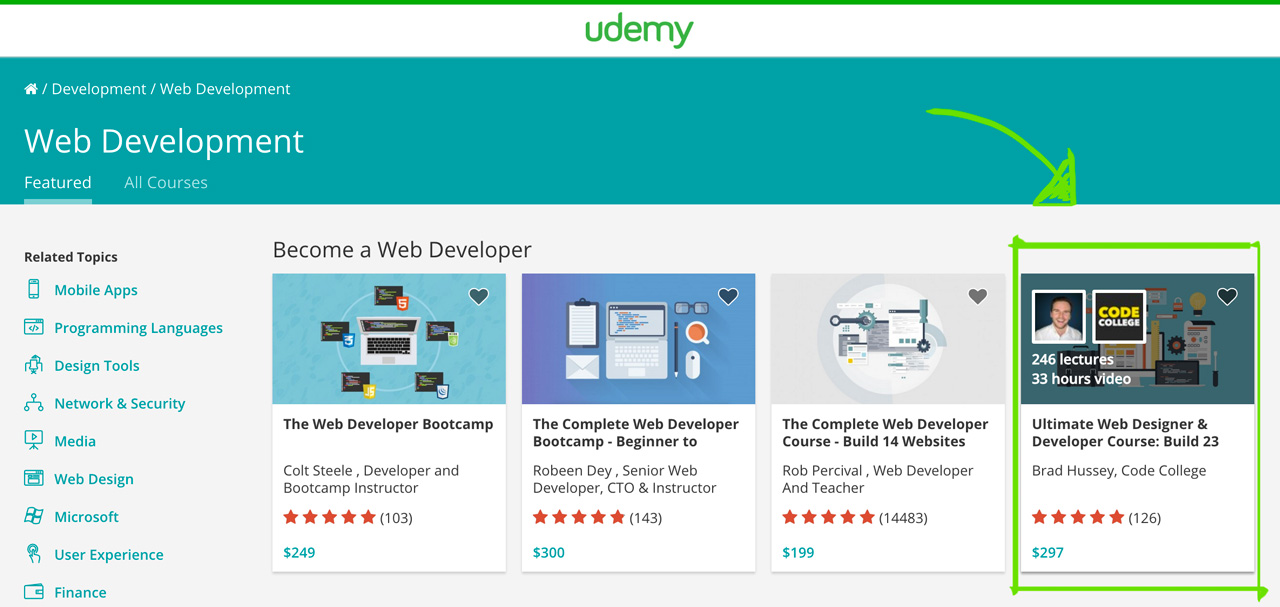Click the 246 lectures text
This screenshot has width=1280, height=607.
pos(1073,359)
